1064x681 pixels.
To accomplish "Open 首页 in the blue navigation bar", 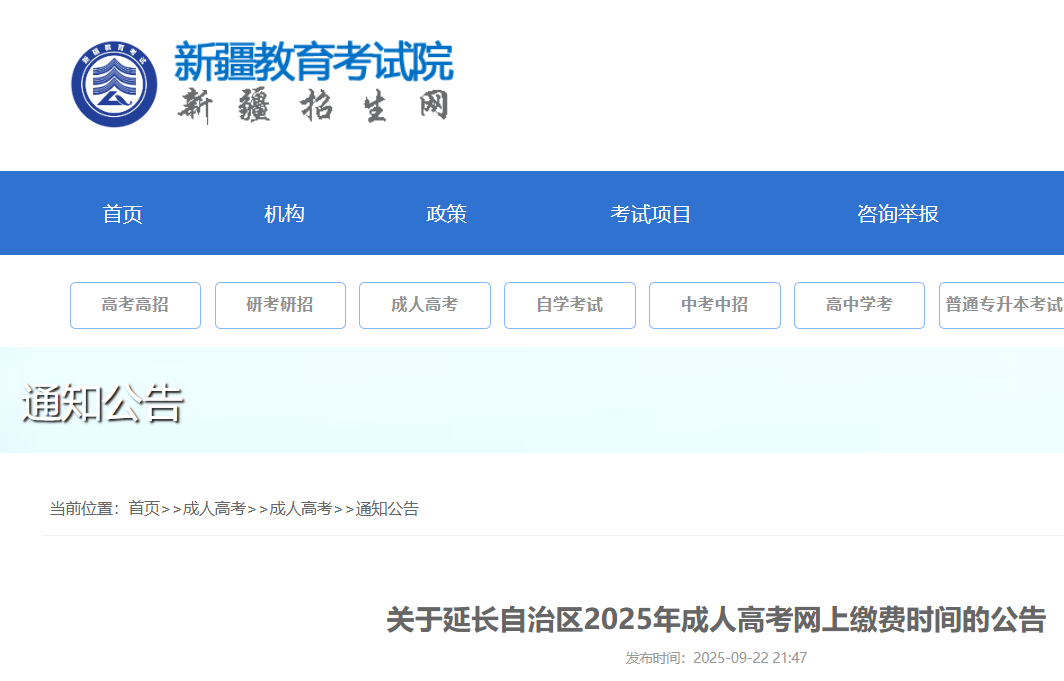I will pos(123,214).
